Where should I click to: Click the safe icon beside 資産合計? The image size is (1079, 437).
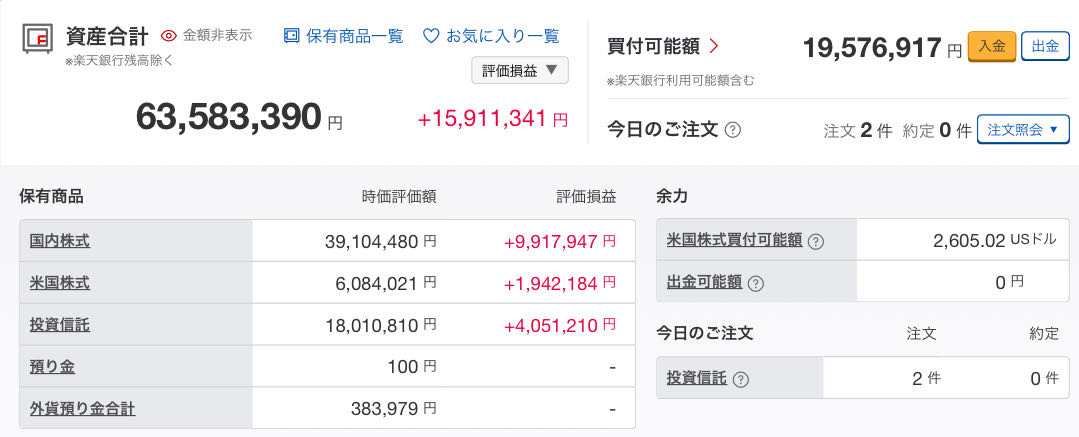[38, 38]
